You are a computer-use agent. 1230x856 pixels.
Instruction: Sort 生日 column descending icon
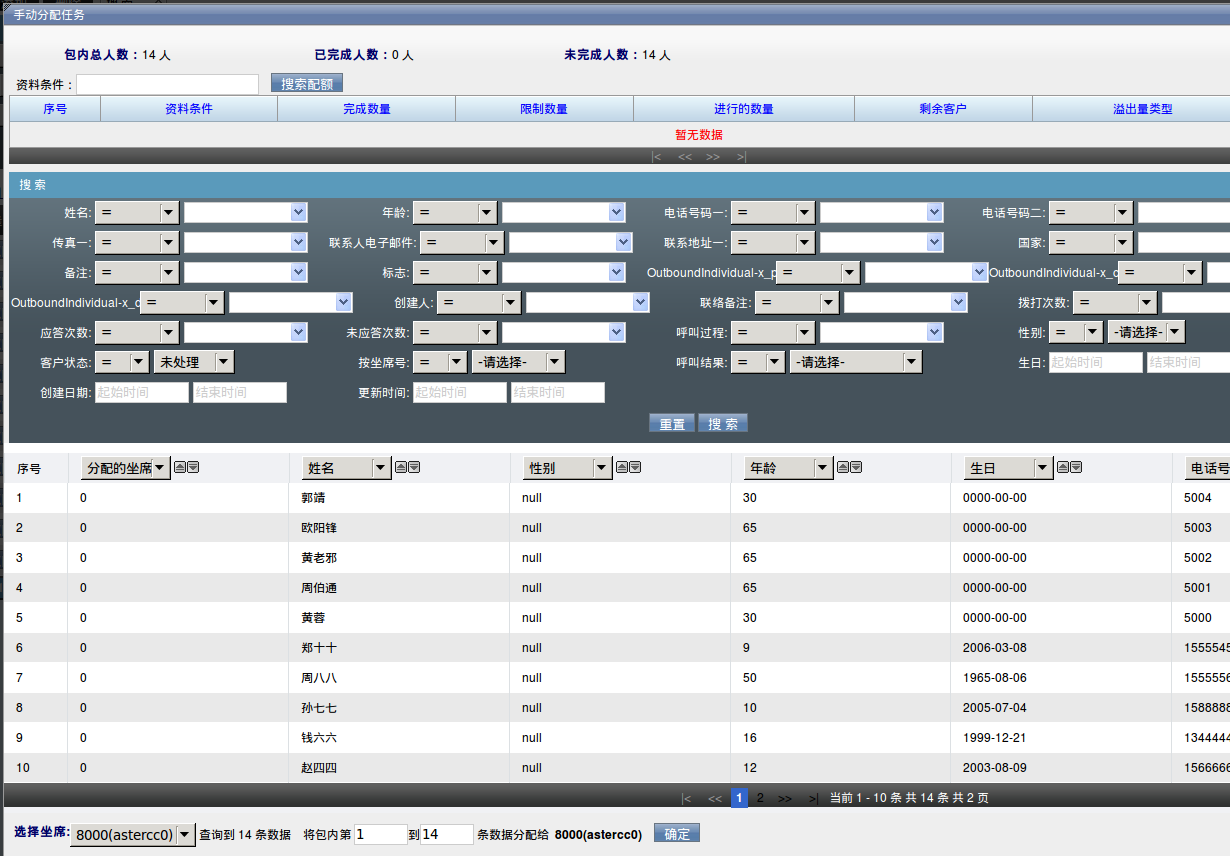(1076, 467)
